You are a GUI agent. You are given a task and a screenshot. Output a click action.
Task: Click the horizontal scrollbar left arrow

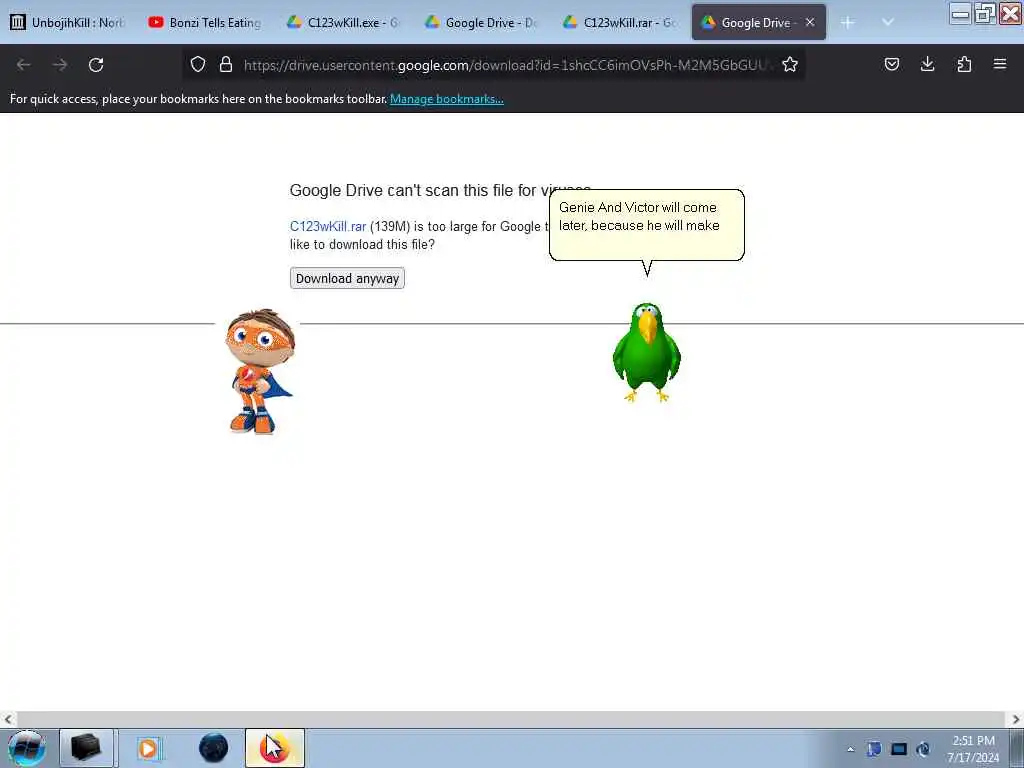coord(8,719)
